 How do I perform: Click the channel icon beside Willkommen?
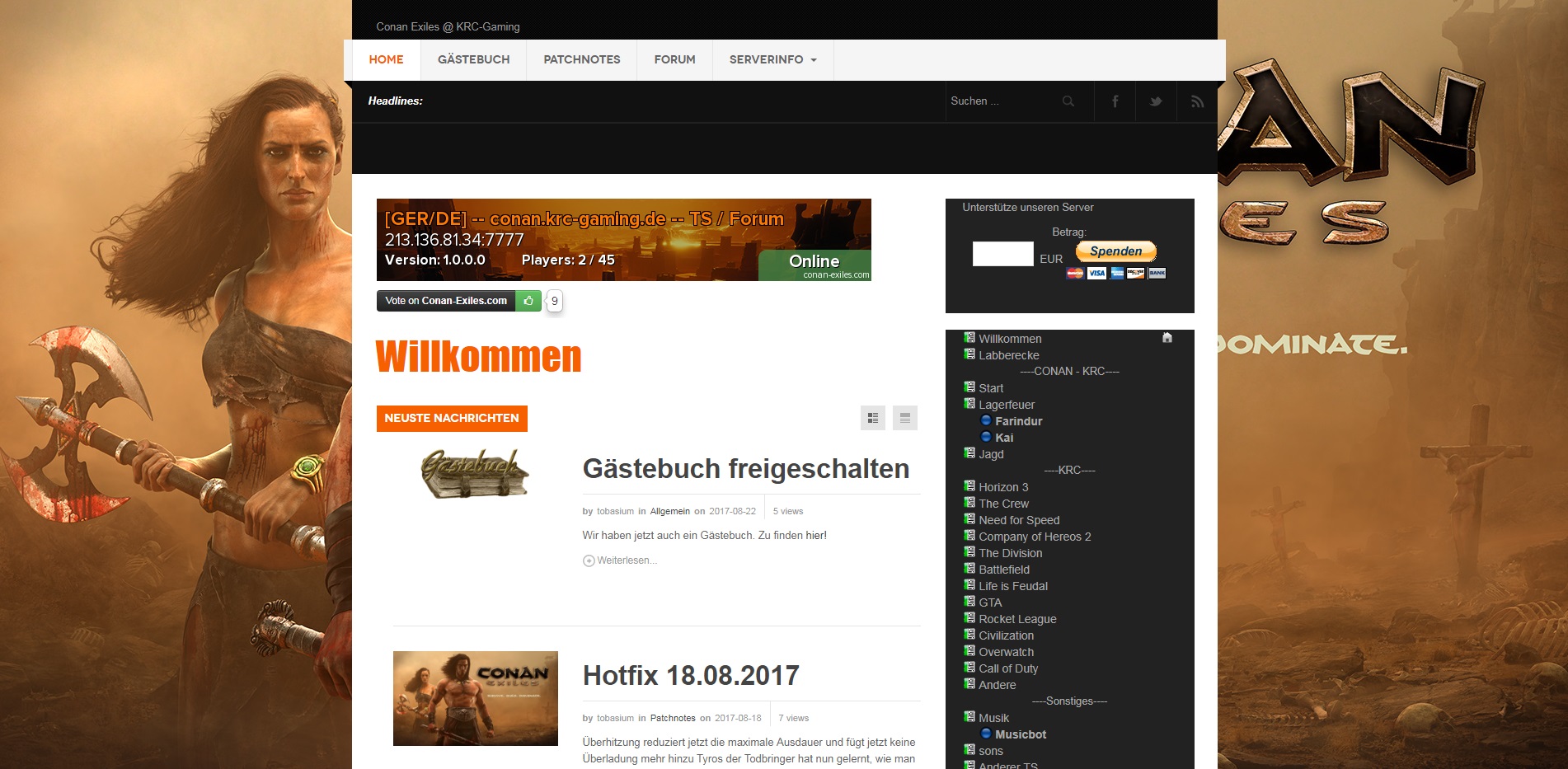tap(969, 338)
